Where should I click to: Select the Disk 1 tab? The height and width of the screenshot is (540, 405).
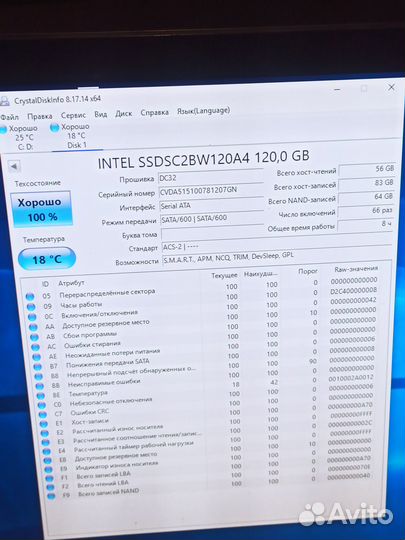click(74, 136)
